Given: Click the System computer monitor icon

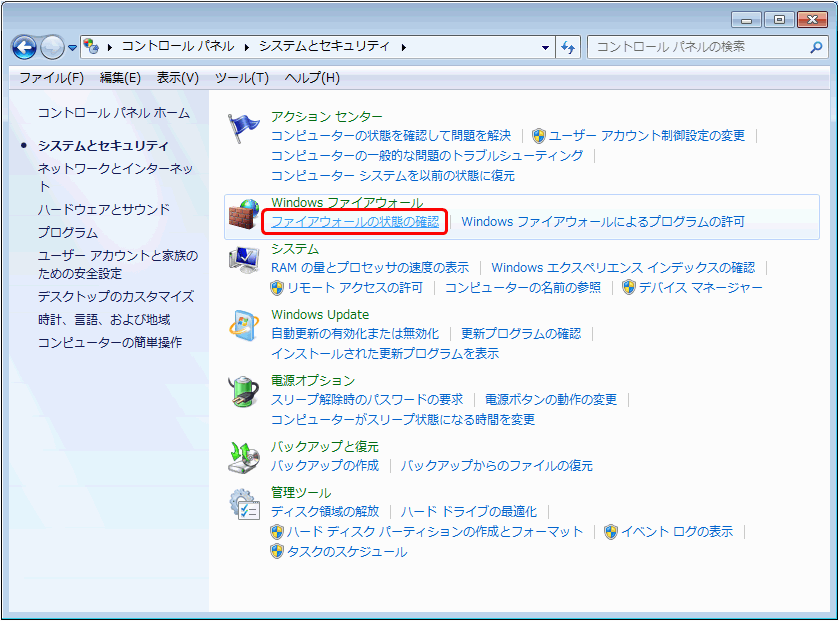Looking at the screenshot, I should coord(244,260).
